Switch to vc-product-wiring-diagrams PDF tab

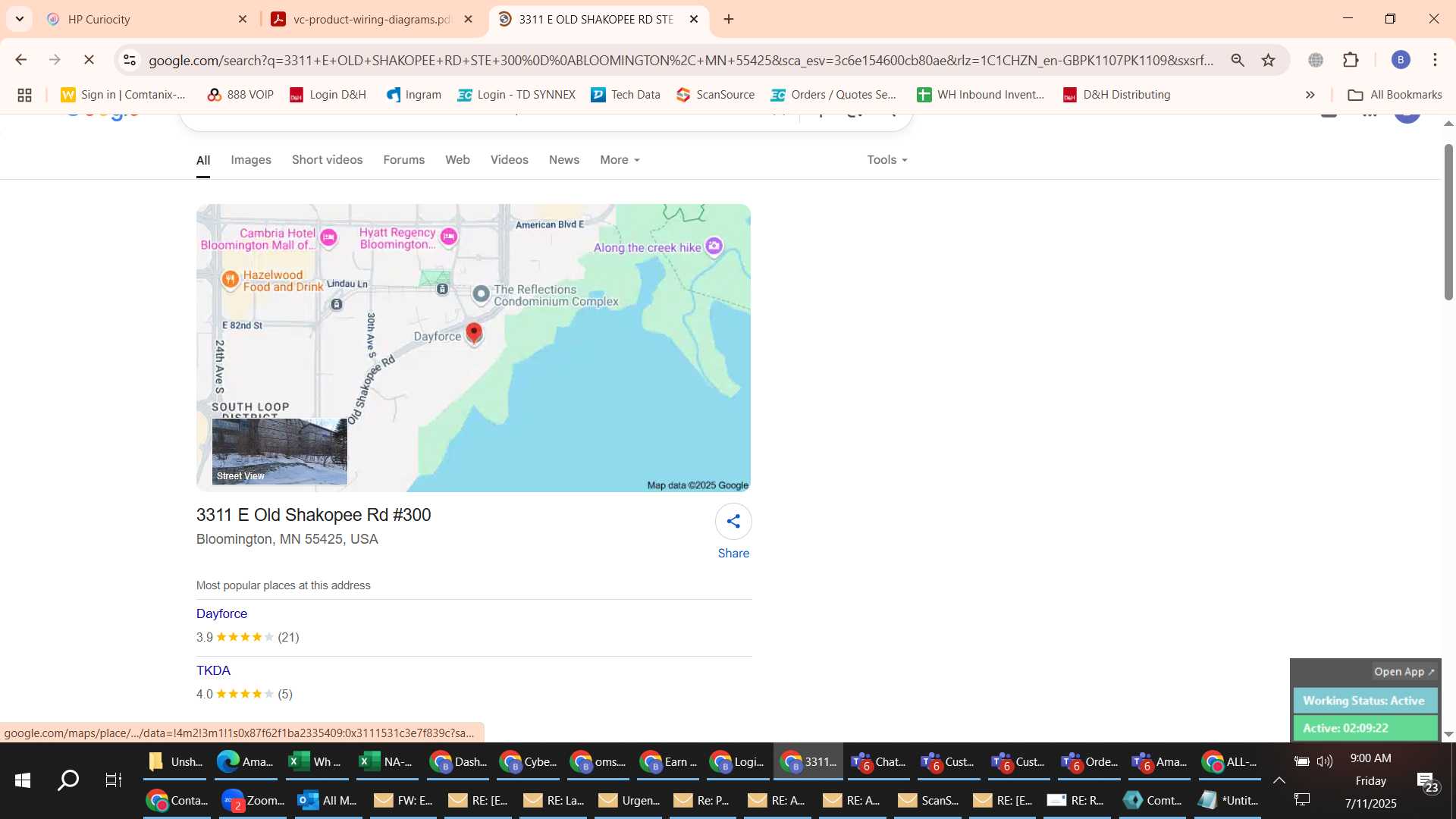pyautogui.click(x=372, y=19)
